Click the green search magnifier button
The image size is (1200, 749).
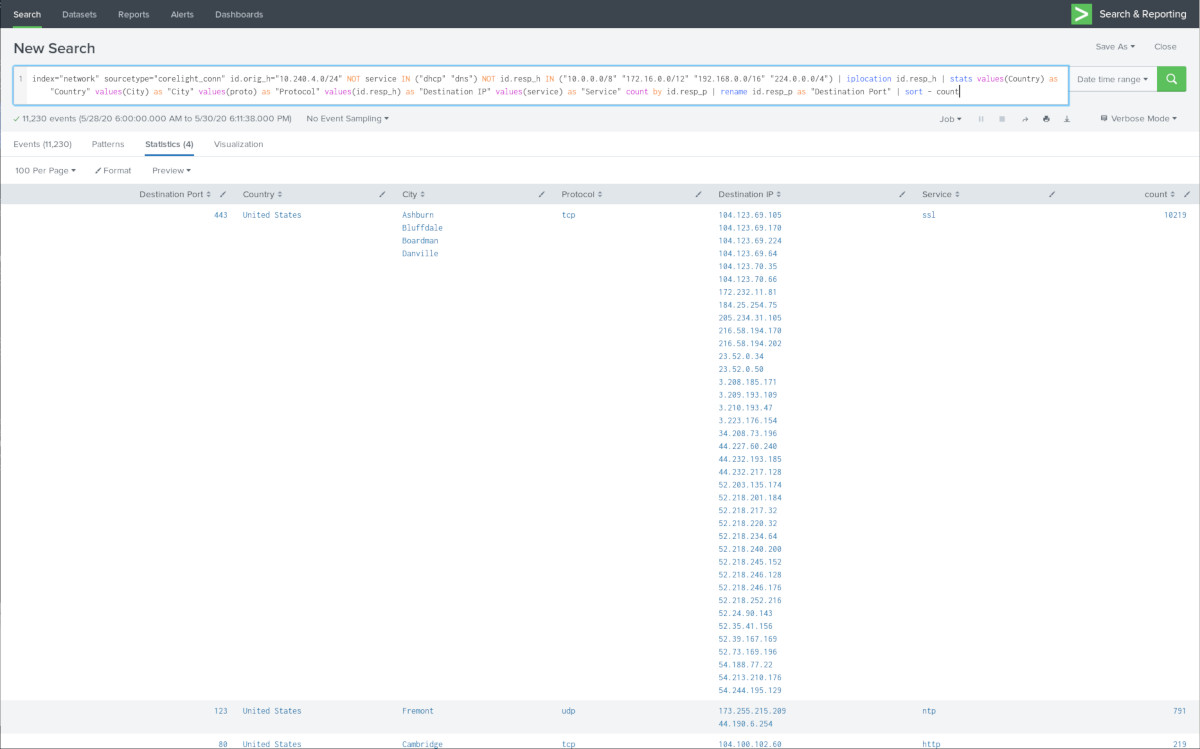[x=1171, y=79]
